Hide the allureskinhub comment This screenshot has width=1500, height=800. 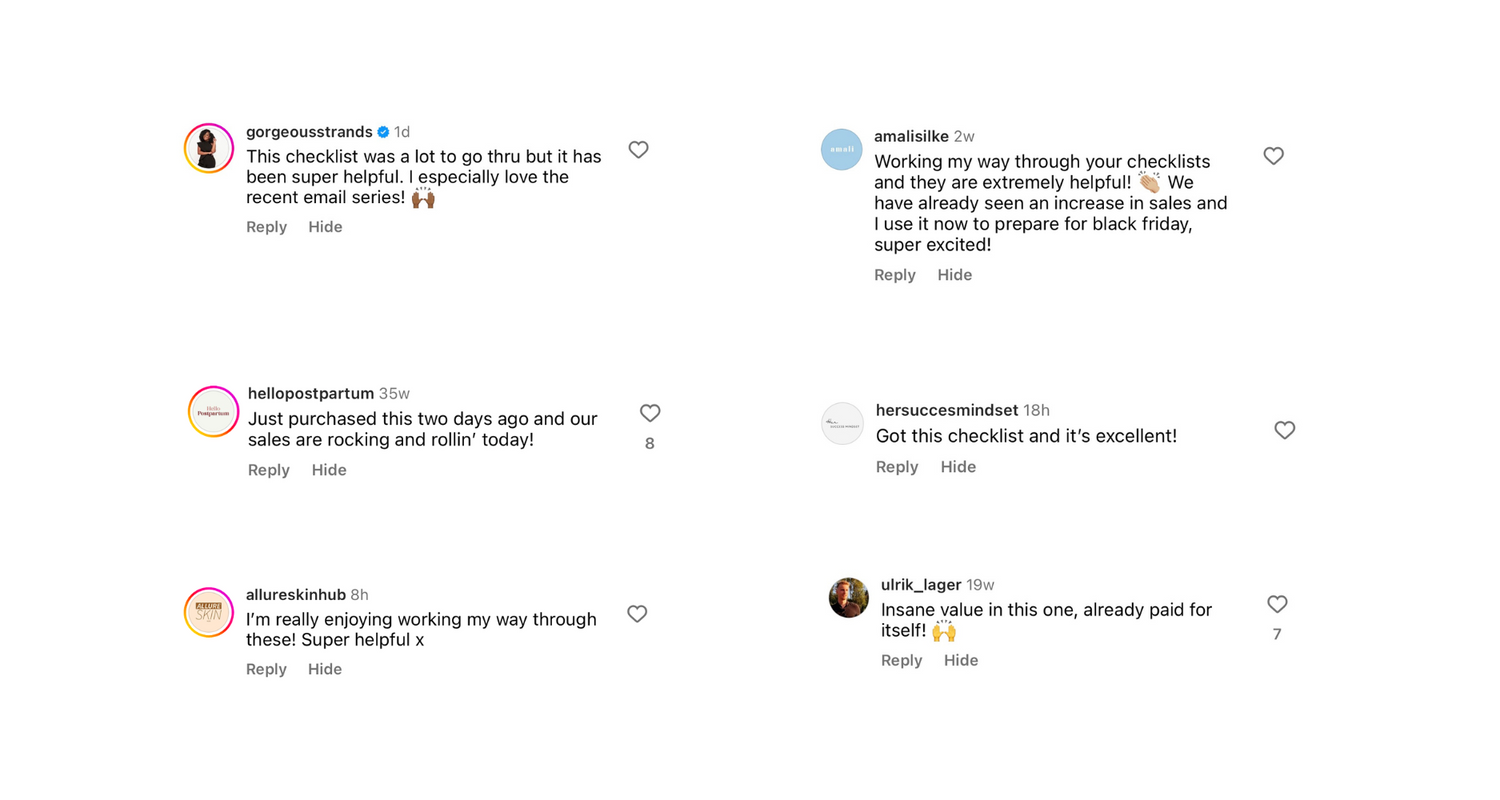click(x=325, y=669)
